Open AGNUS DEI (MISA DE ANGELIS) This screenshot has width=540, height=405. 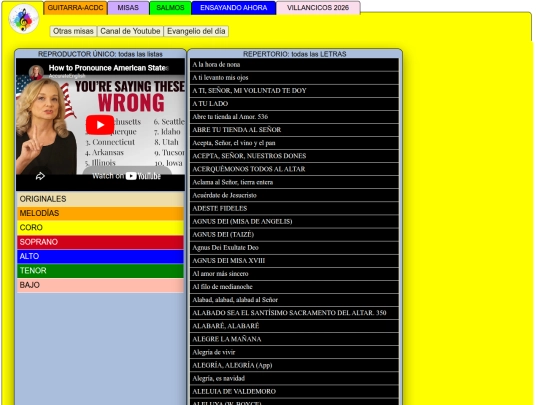pos(294,221)
